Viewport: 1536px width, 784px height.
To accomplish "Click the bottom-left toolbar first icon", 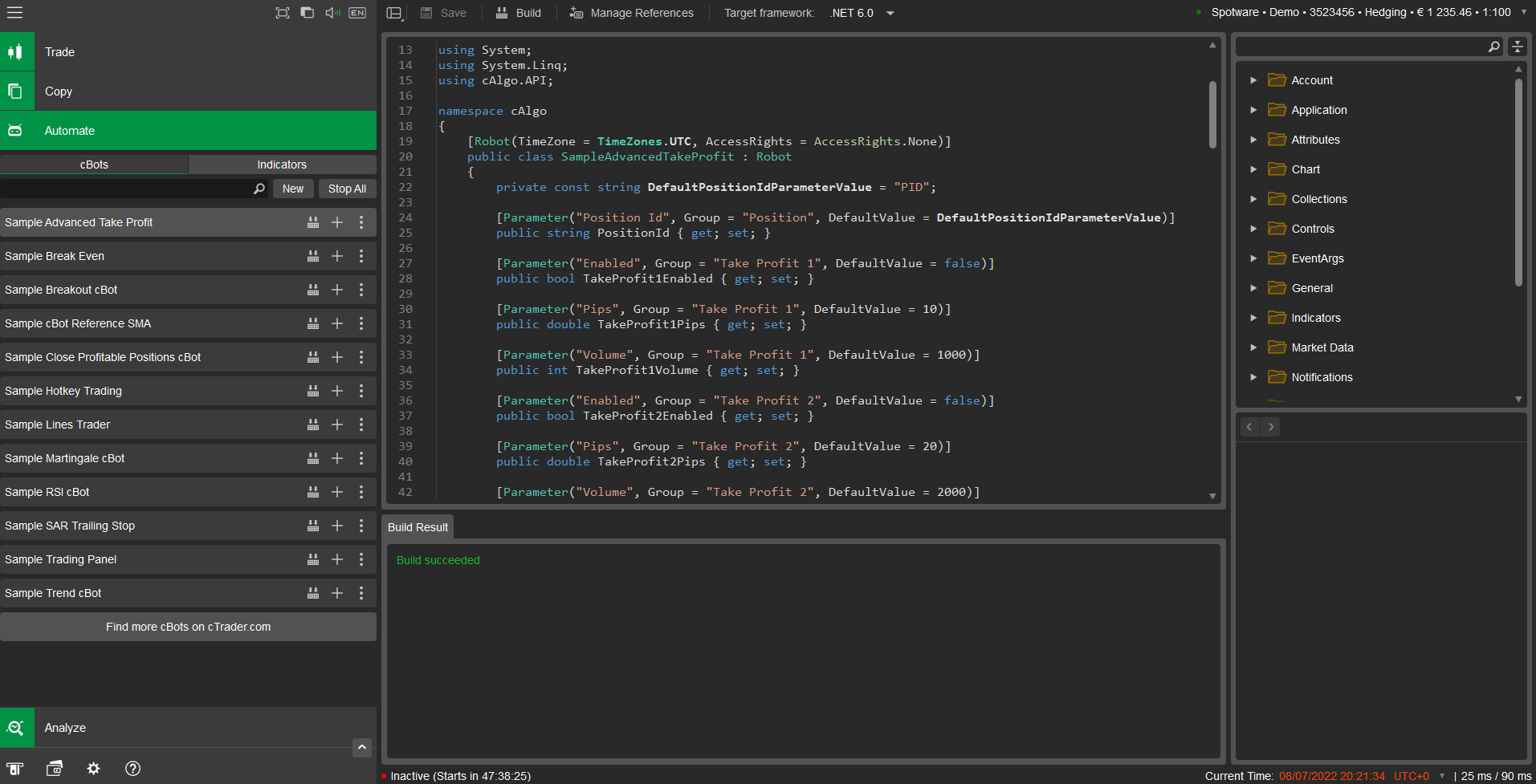I will pos(15,769).
